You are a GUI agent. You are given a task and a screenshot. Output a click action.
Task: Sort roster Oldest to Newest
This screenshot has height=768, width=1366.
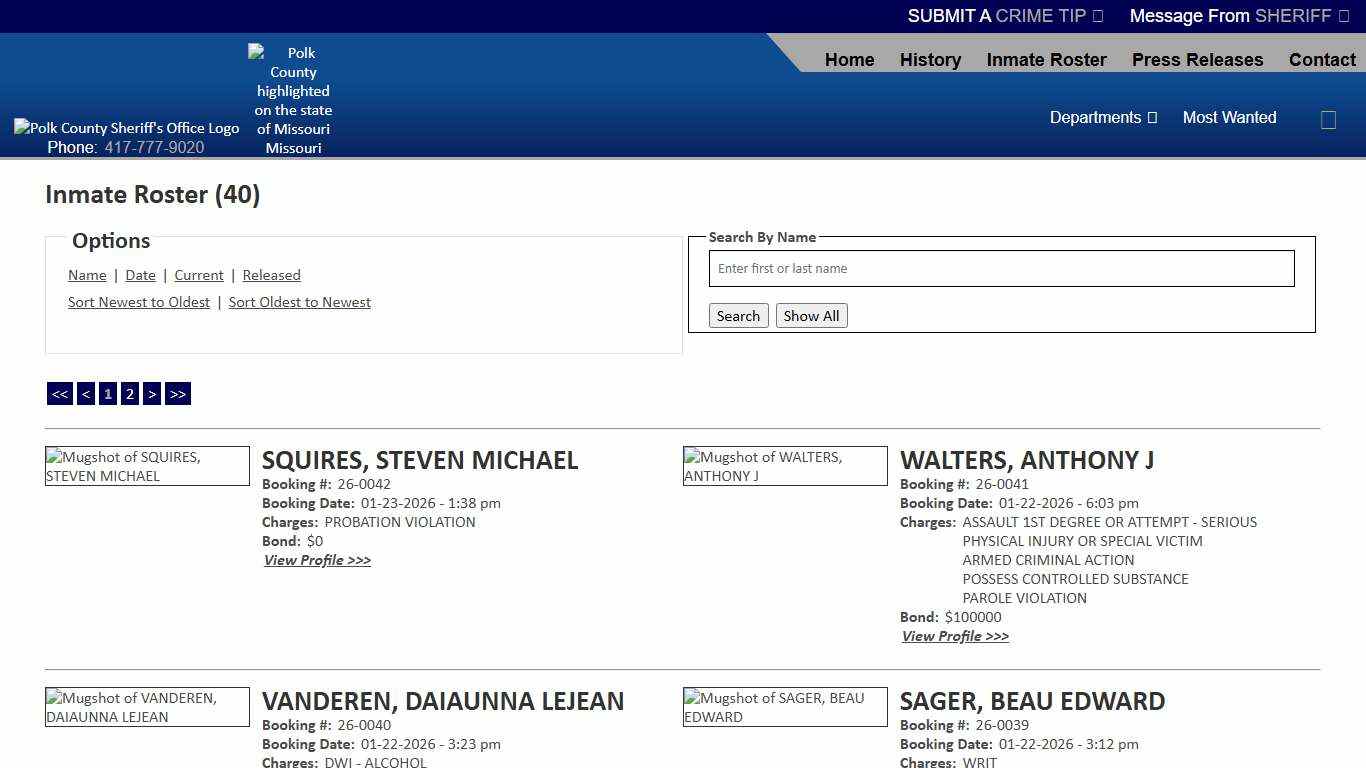pyautogui.click(x=299, y=301)
